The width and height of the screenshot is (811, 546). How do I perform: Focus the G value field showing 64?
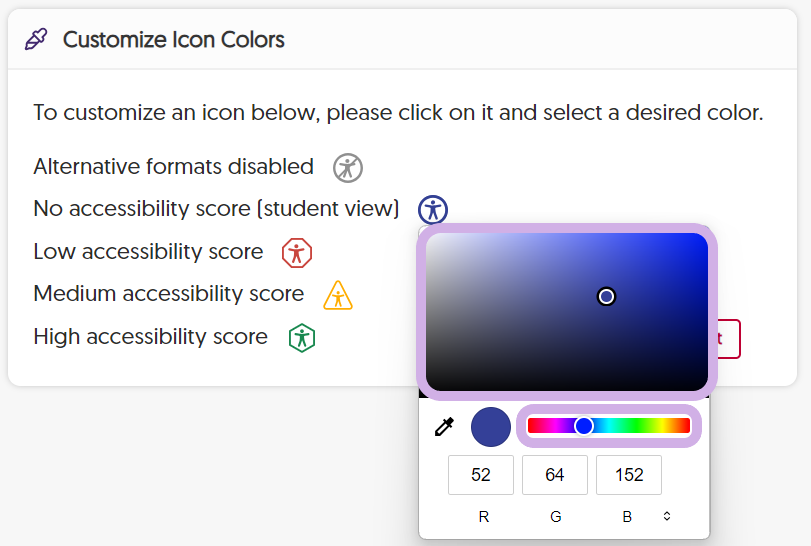[554, 475]
